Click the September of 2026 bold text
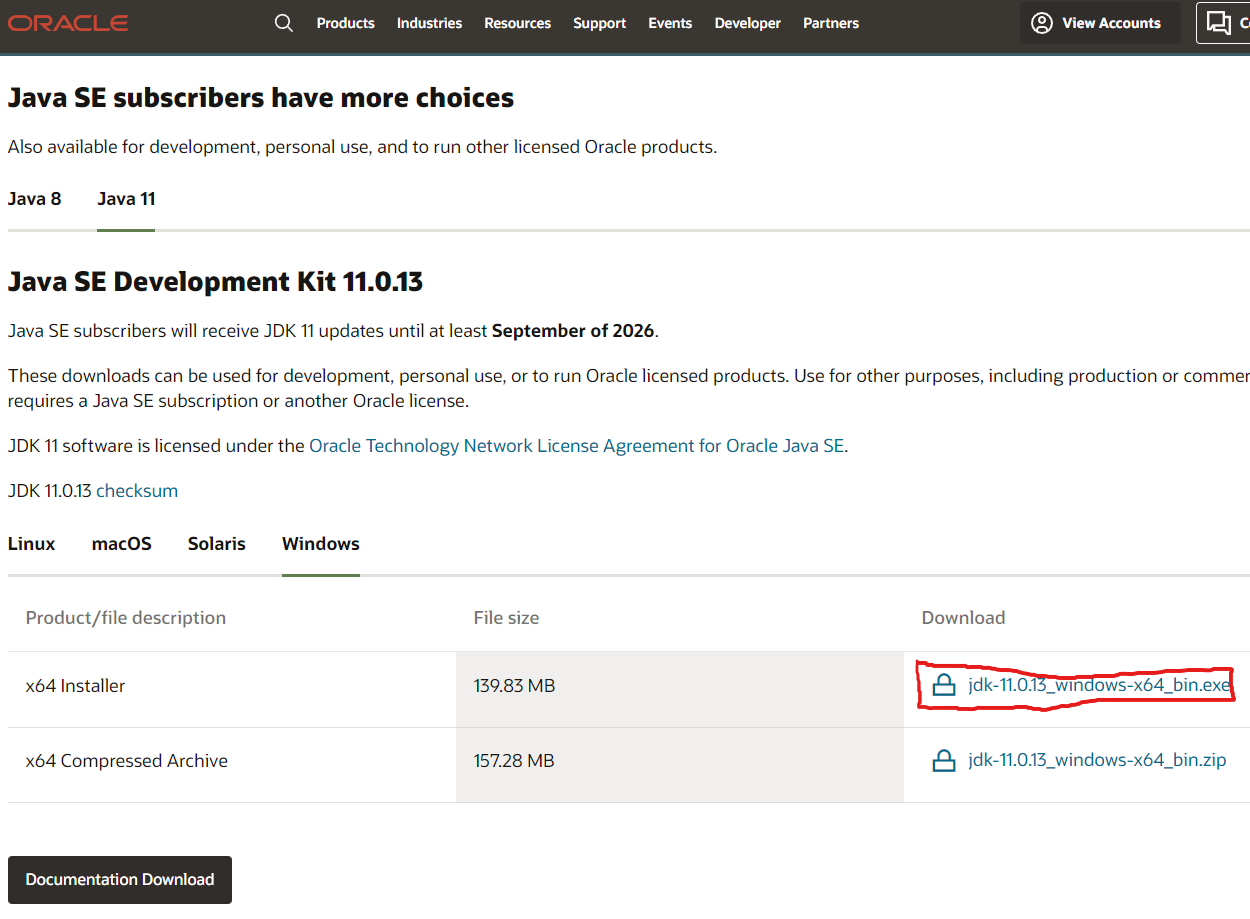This screenshot has width=1250, height=919. (x=573, y=331)
